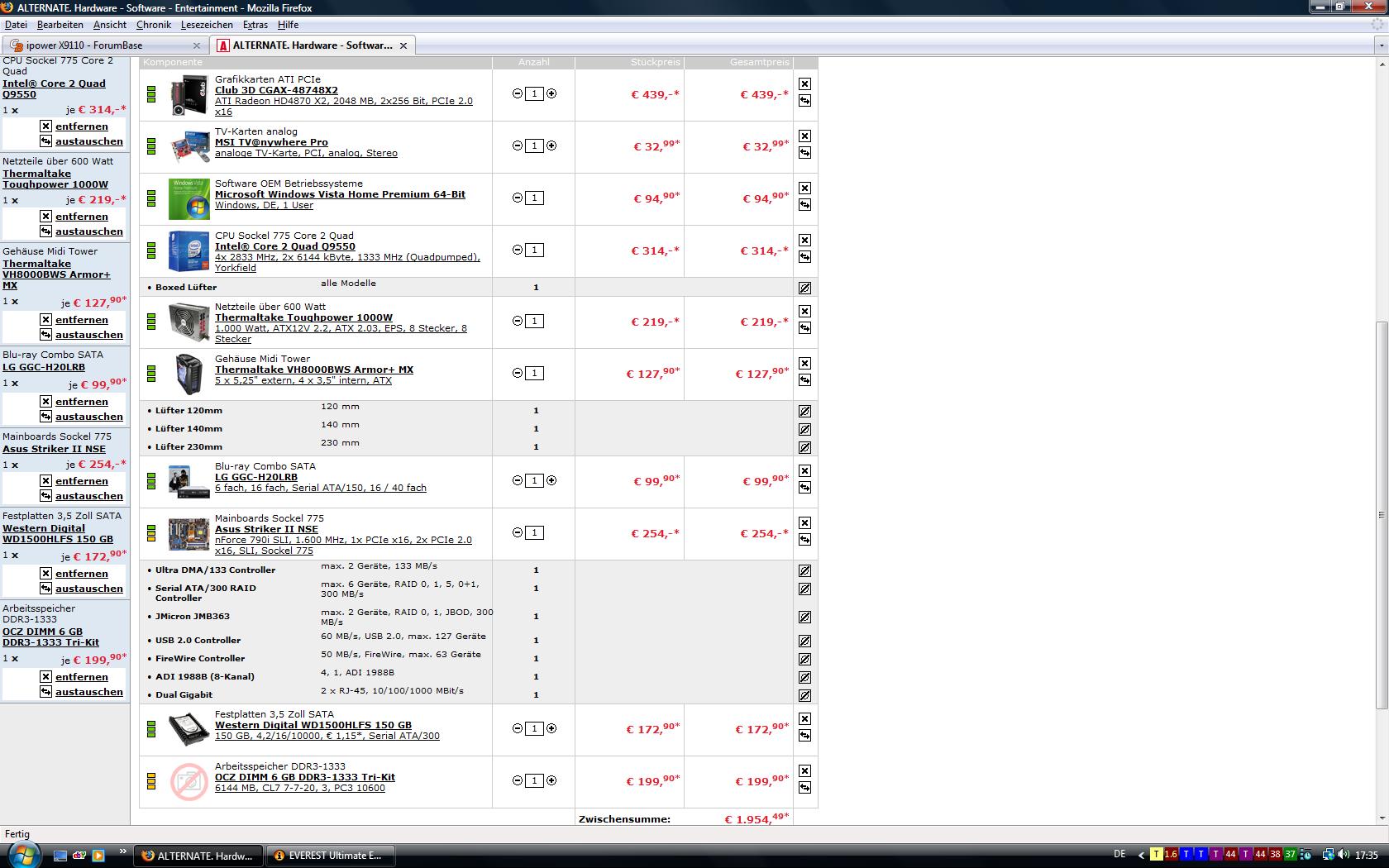Swap the Thermaltake Toughpower 1000W item

[804, 328]
